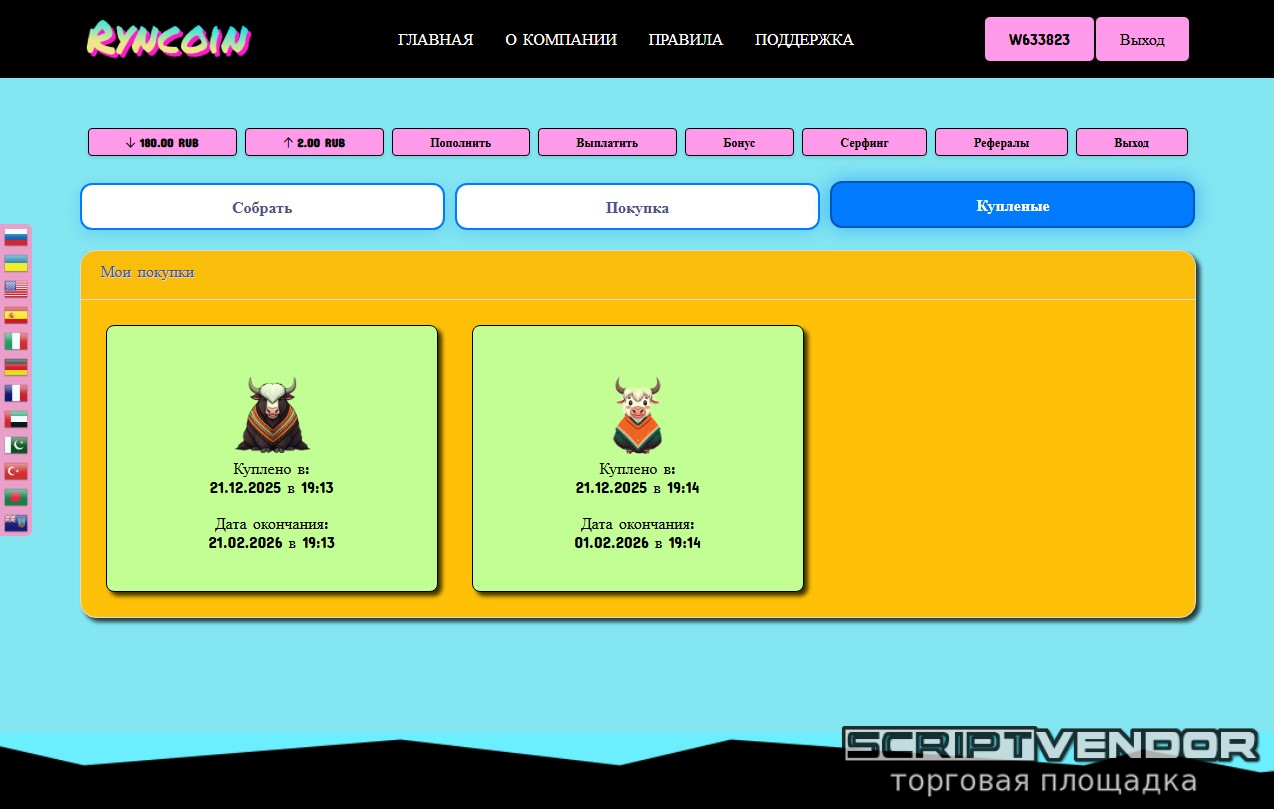
Task: Click the Ryncoin logo
Action: (x=168, y=40)
